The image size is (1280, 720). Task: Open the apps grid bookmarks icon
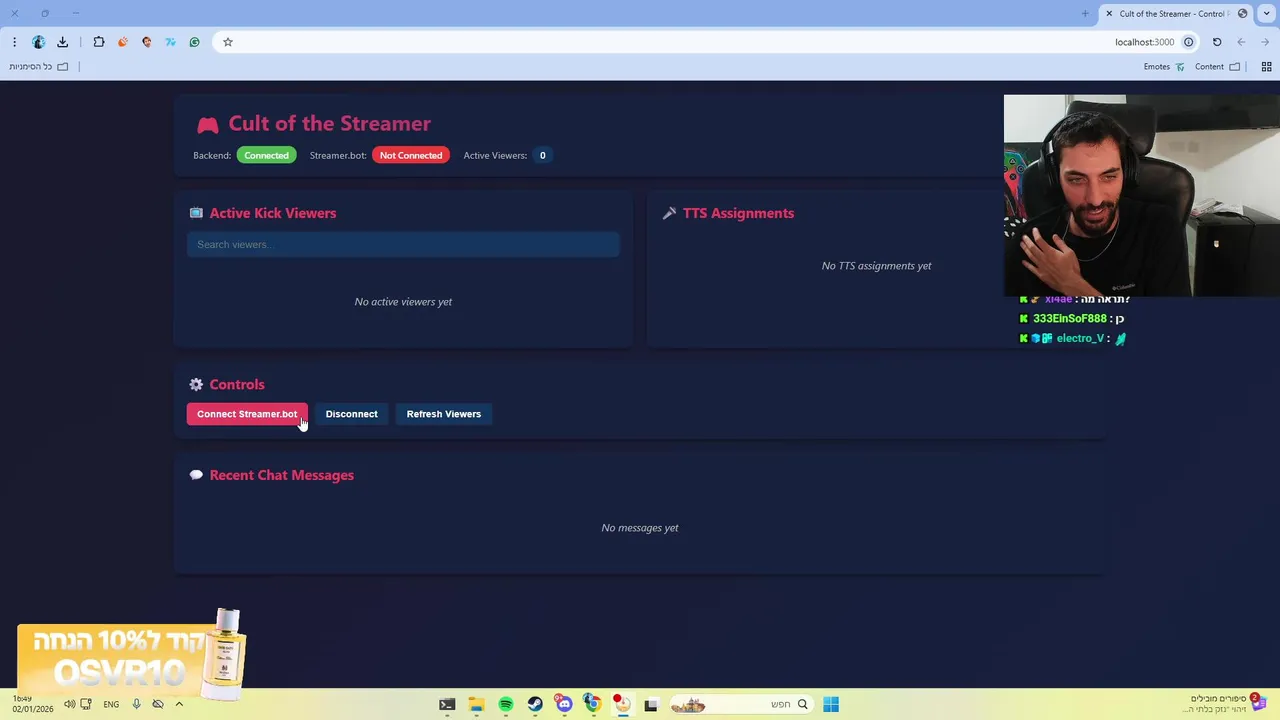click(1266, 67)
